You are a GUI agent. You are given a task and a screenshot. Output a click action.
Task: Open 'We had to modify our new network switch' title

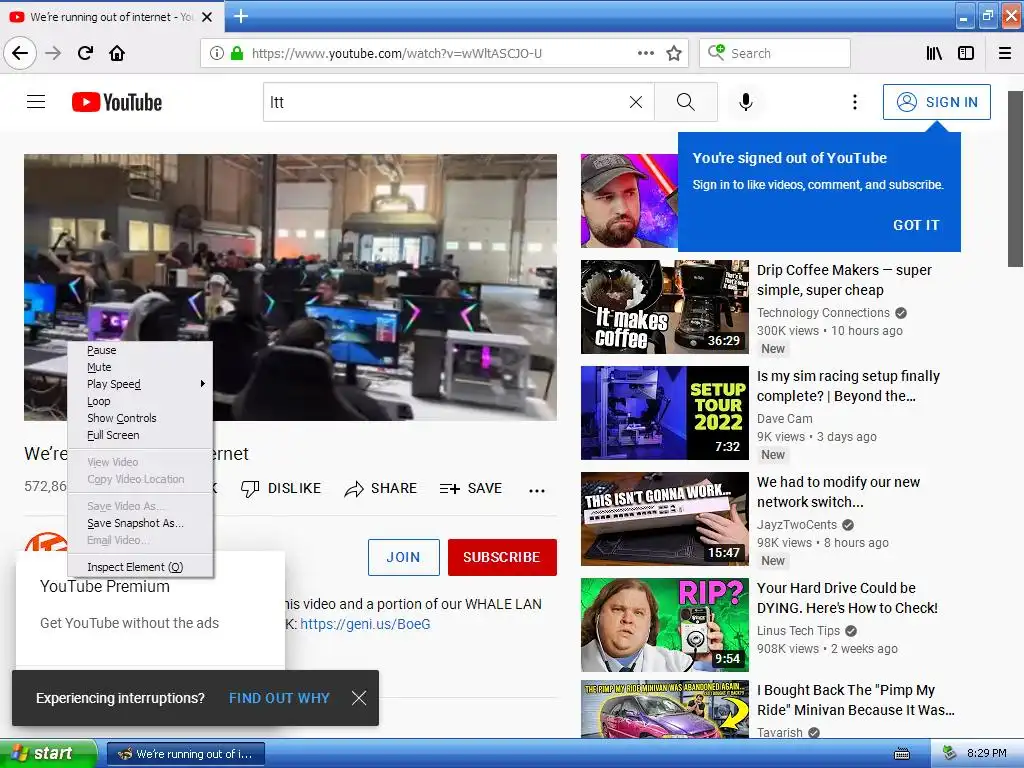pos(839,492)
